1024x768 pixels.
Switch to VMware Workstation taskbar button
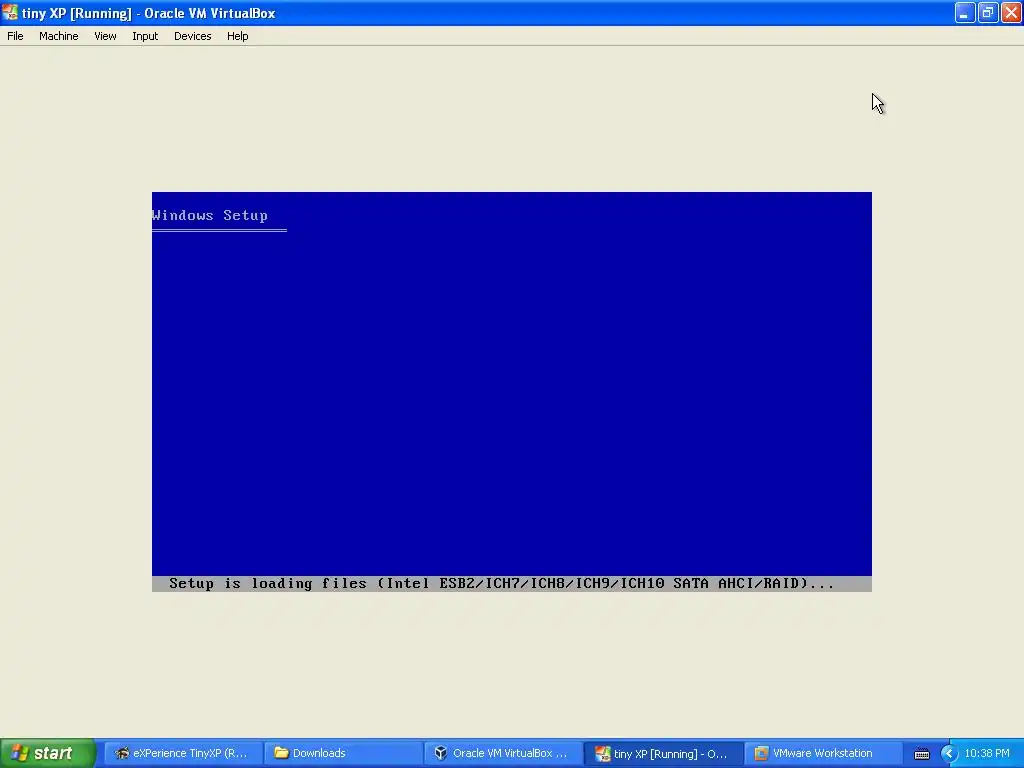(x=824, y=753)
